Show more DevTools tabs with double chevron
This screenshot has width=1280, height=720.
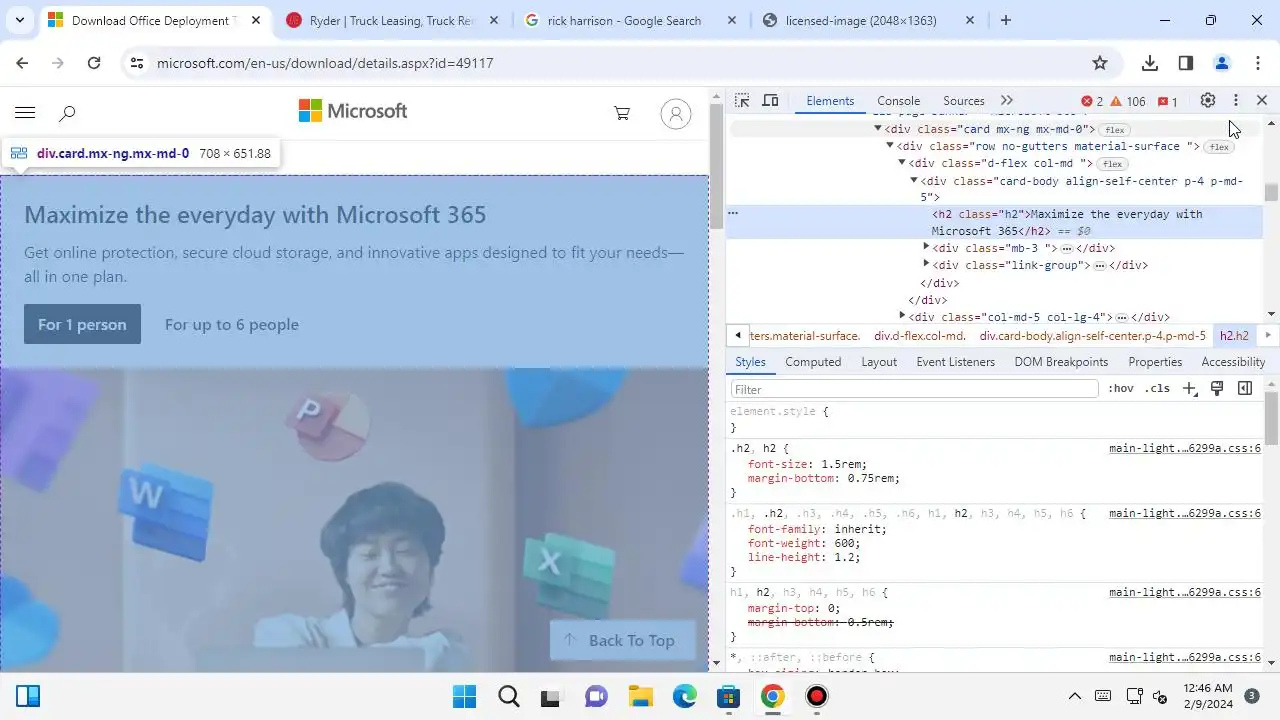pyautogui.click(x=1007, y=100)
